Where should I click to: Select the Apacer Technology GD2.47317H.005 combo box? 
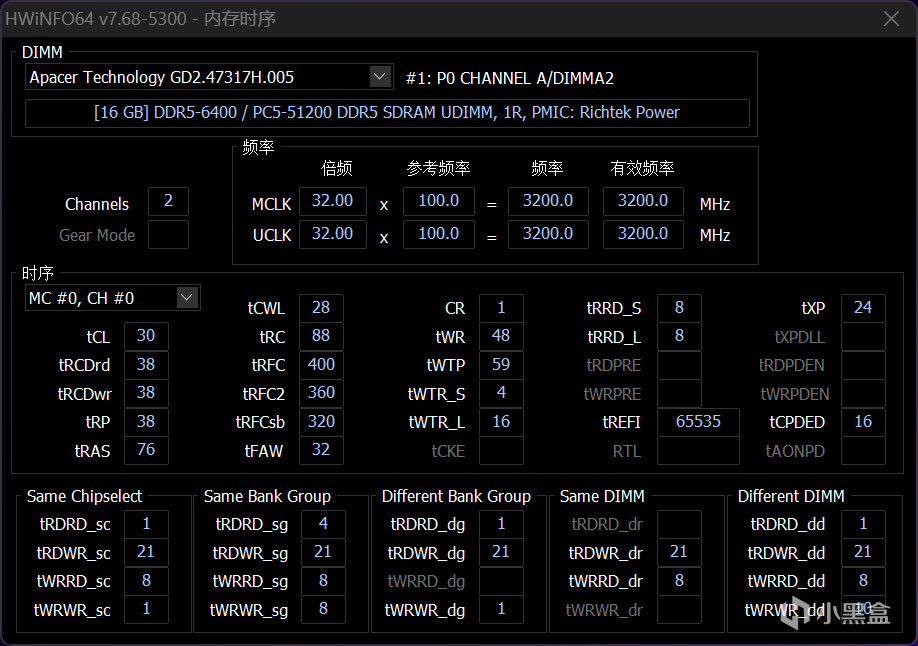(209, 77)
